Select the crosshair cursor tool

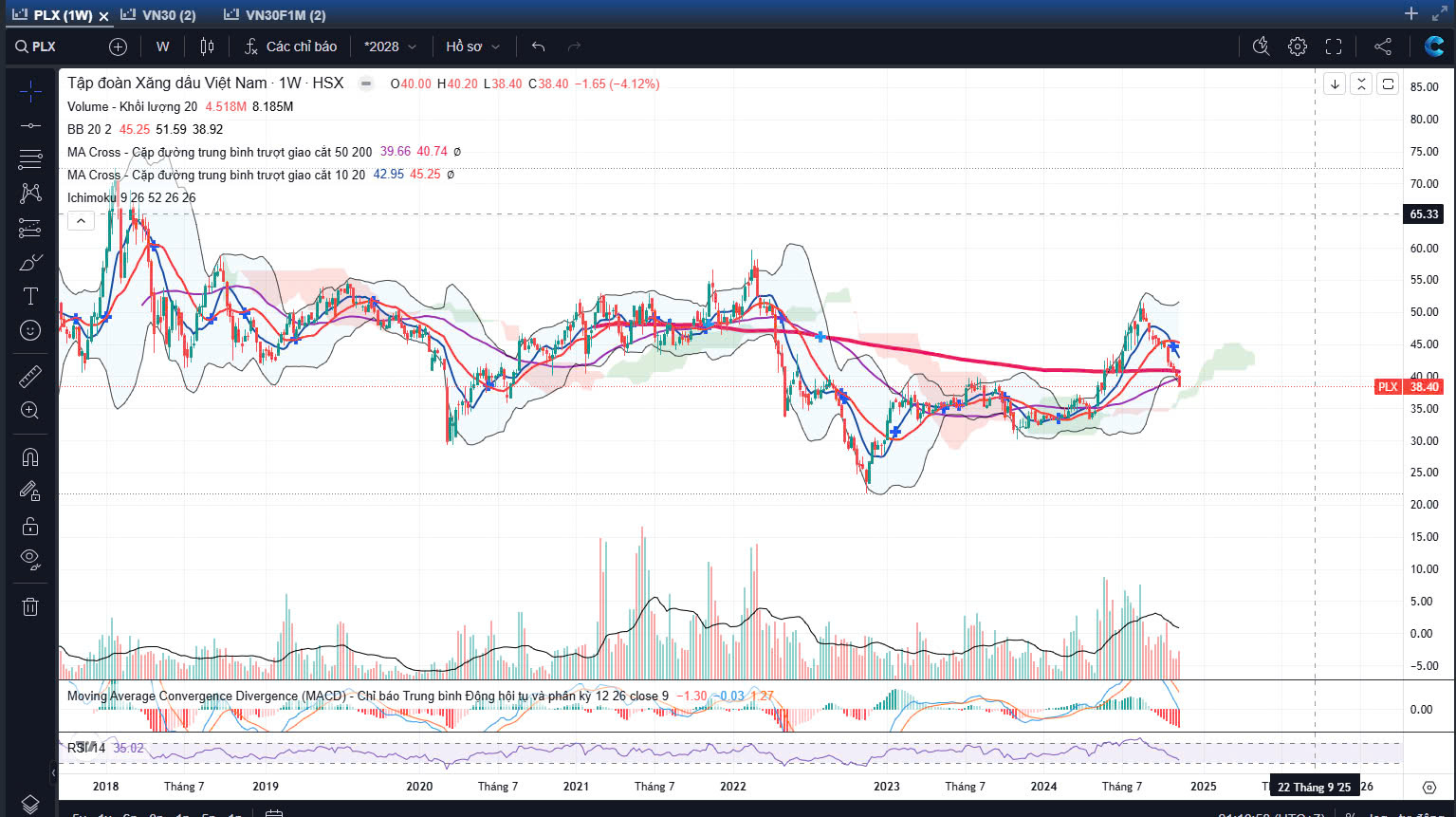30,91
